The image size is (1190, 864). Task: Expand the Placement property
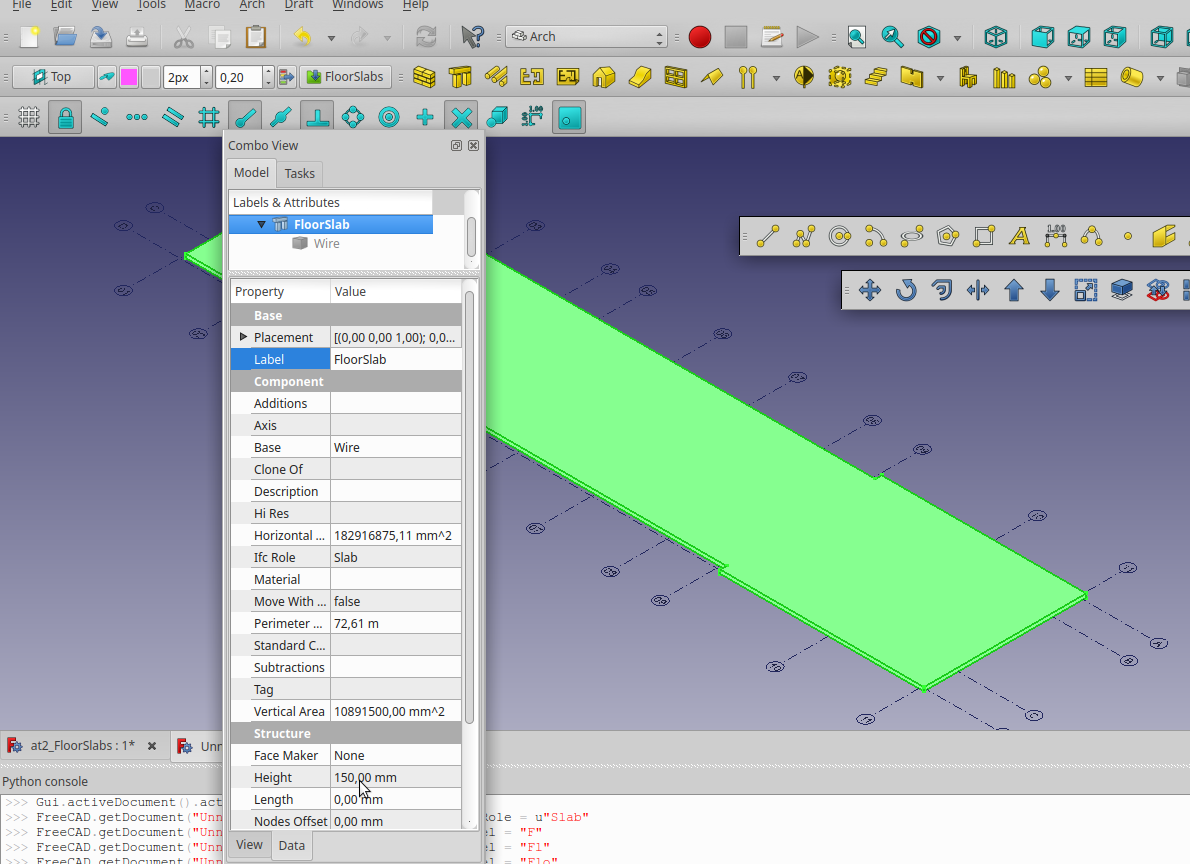[x=243, y=336]
